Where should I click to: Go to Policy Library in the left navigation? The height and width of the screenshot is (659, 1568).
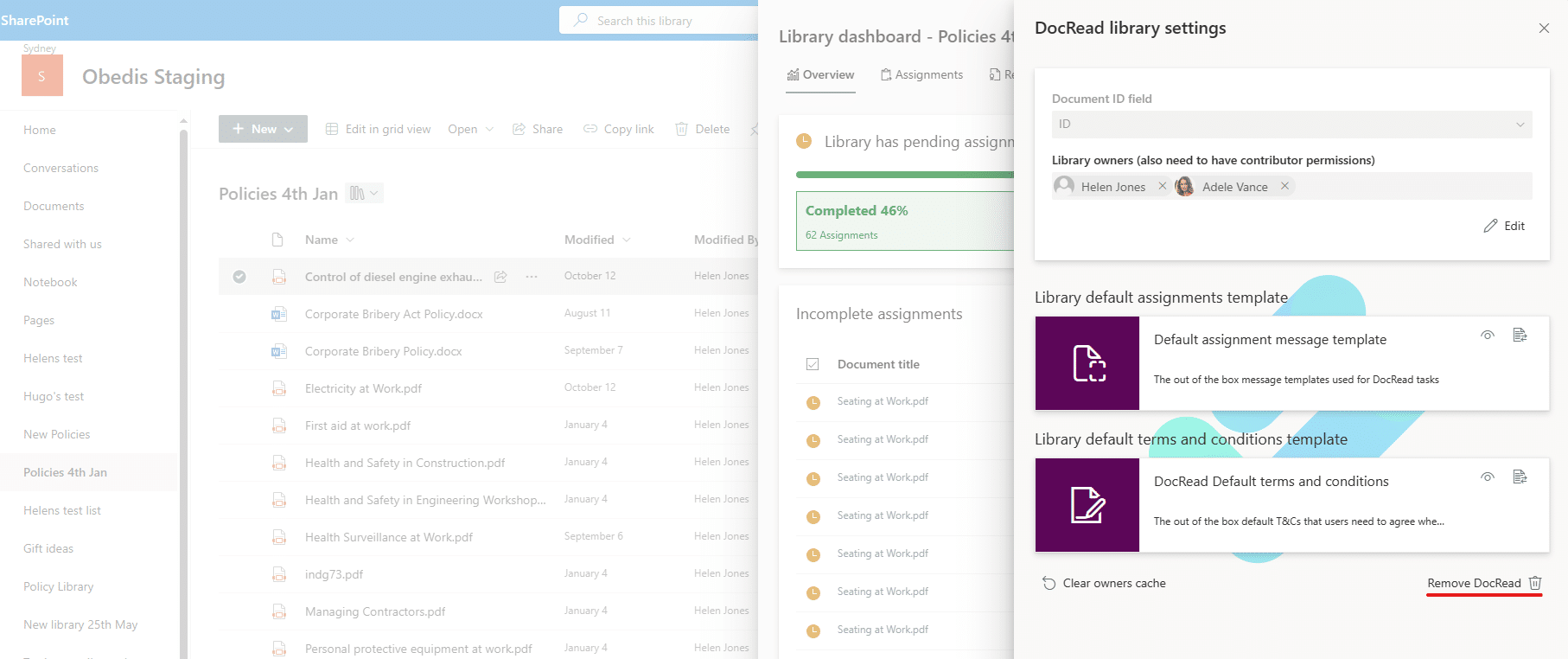58,586
